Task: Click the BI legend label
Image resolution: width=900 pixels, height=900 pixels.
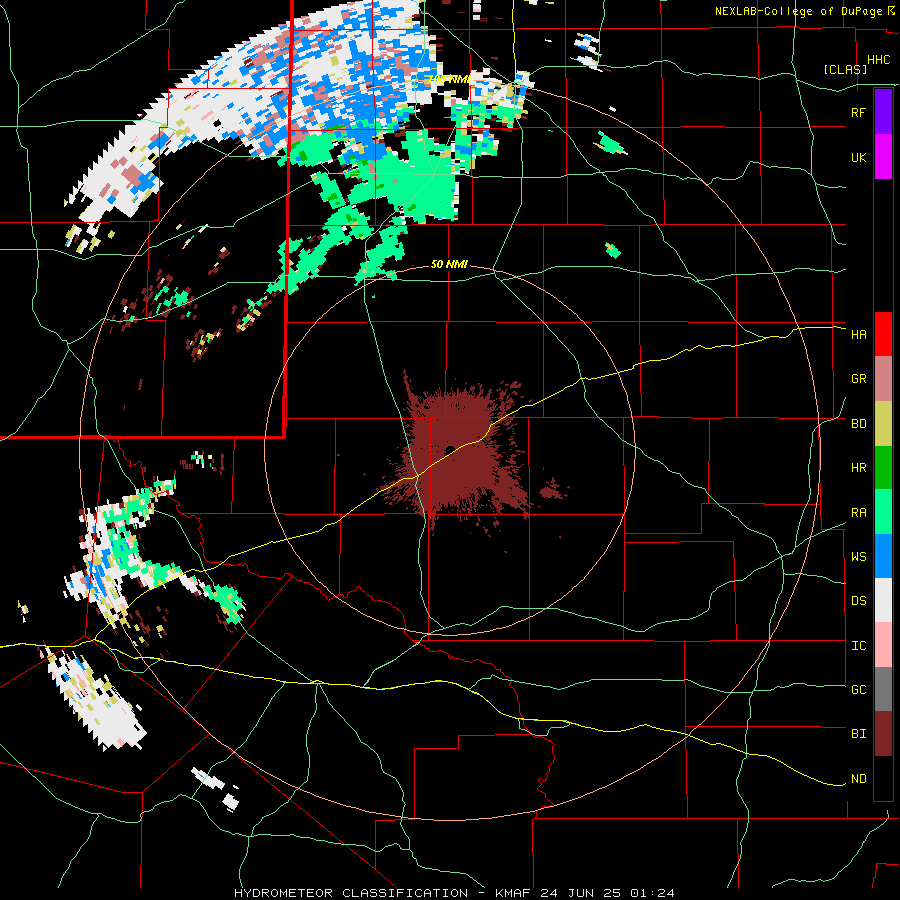Action: point(858,734)
